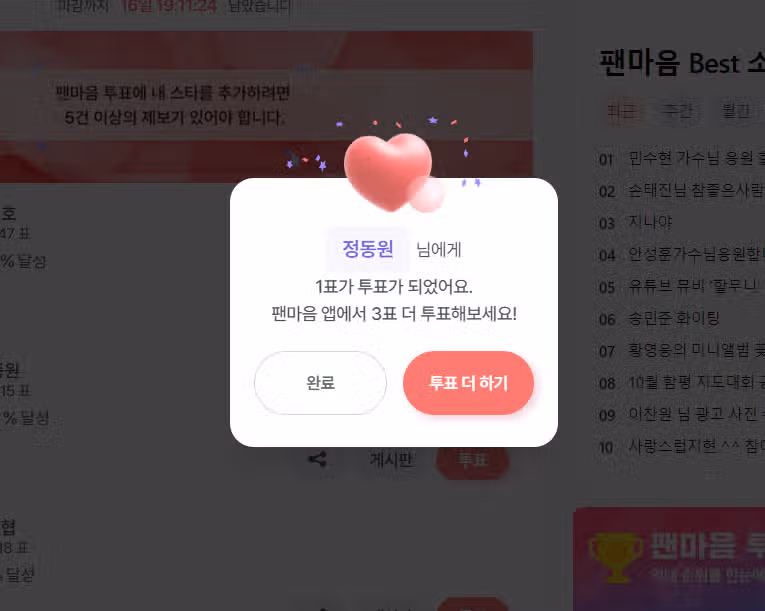The image size is (765, 611).
Task: Select the 월간 tab under 팬마음 Best
Action: (735, 111)
